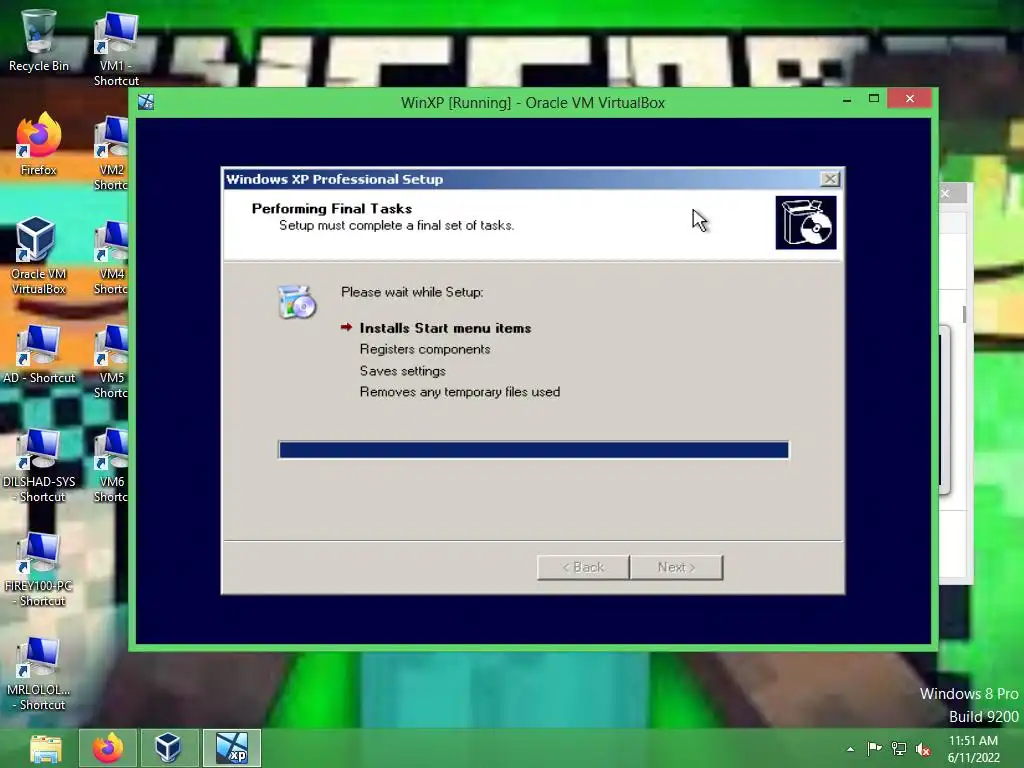Select the VM6 Shortcut desktop icon

pyautogui.click(x=111, y=466)
